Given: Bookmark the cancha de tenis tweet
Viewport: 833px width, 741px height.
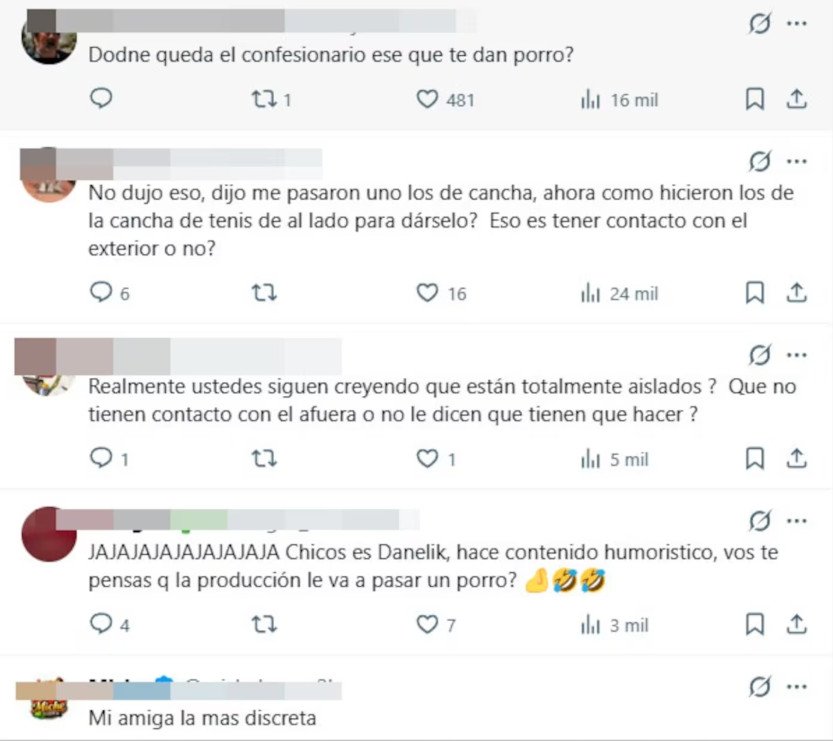Looking at the screenshot, I should click(755, 293).
